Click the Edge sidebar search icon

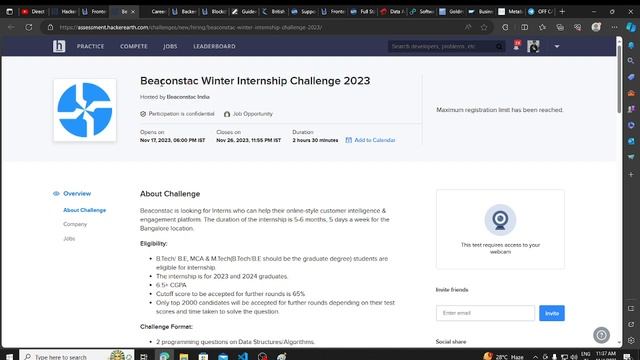pos(631,61)
